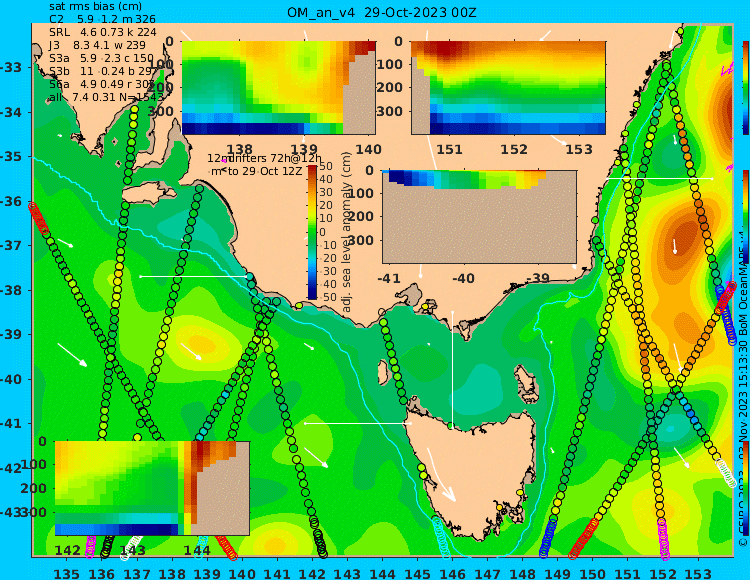Click the S3a satellite statistics row

(x=101, y=58)
